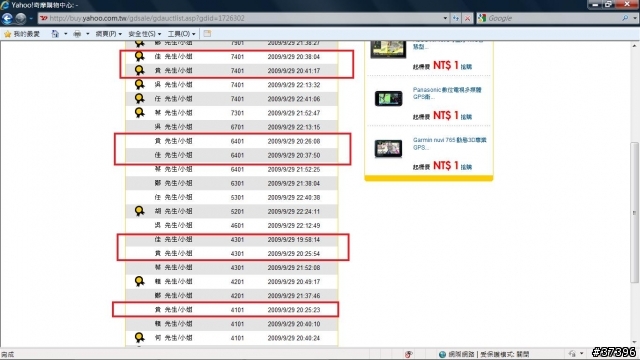640x360 pixels.
Task: Click the medal icon in the 20:38:04 row
Action: (139, 56)
